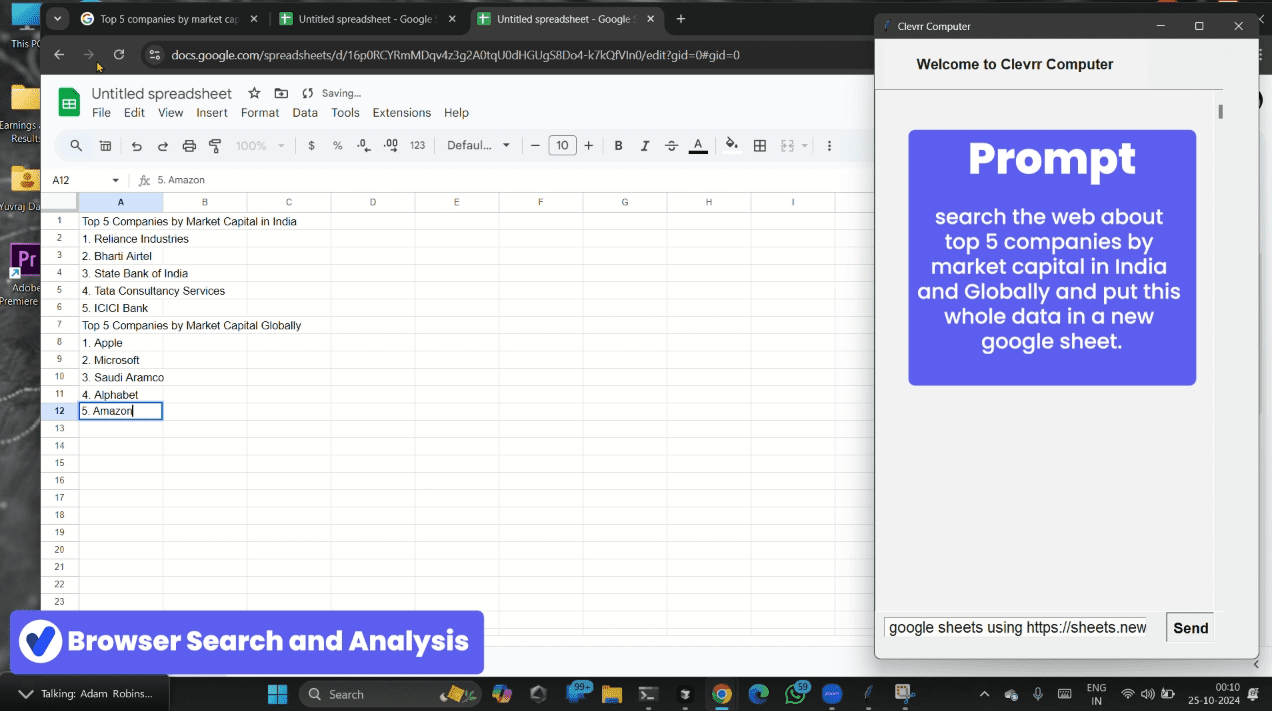Toggle bold formatting
1272x711 pixels.
619,146
